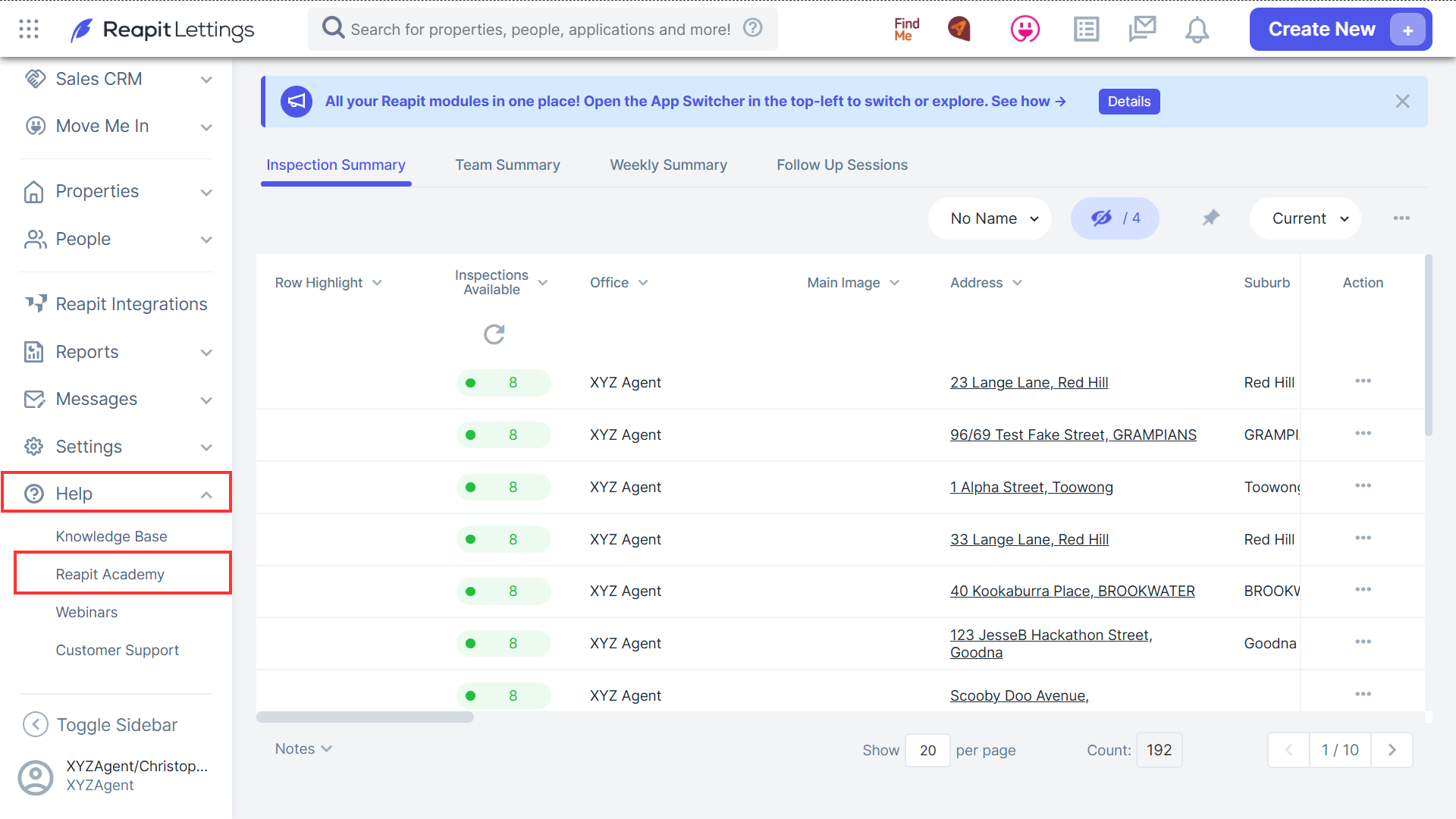Sort by Address column header
The image size is (1456, 819).
click(x=986, y=282)
